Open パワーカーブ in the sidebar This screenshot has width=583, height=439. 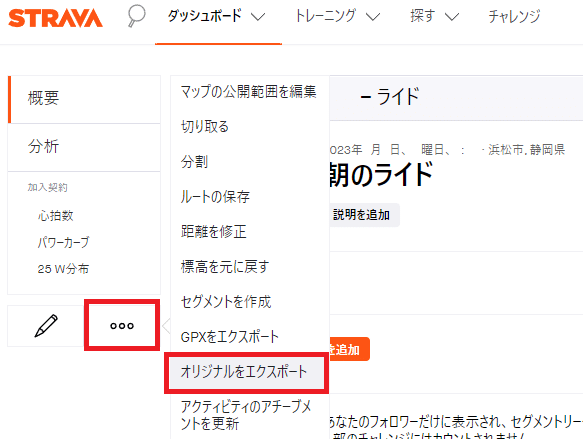63,242
